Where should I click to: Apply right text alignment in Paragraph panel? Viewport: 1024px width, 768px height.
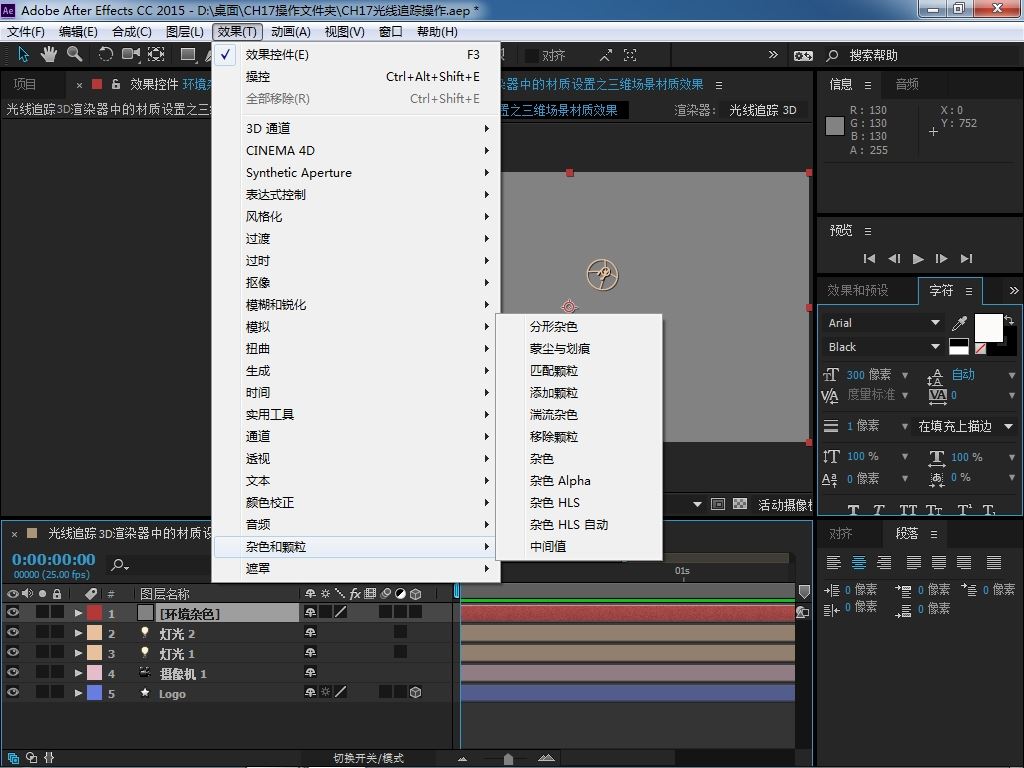click(884, 562)
